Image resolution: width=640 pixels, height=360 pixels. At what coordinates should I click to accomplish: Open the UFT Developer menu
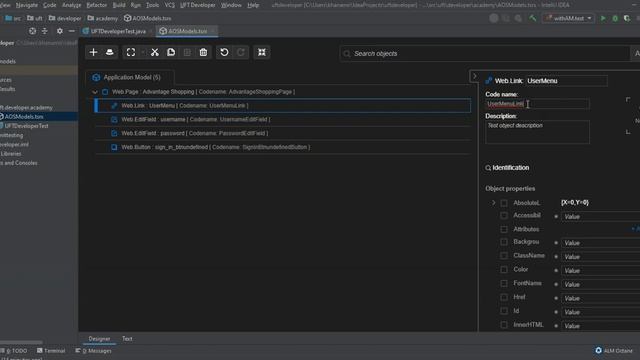pos(198,5)
